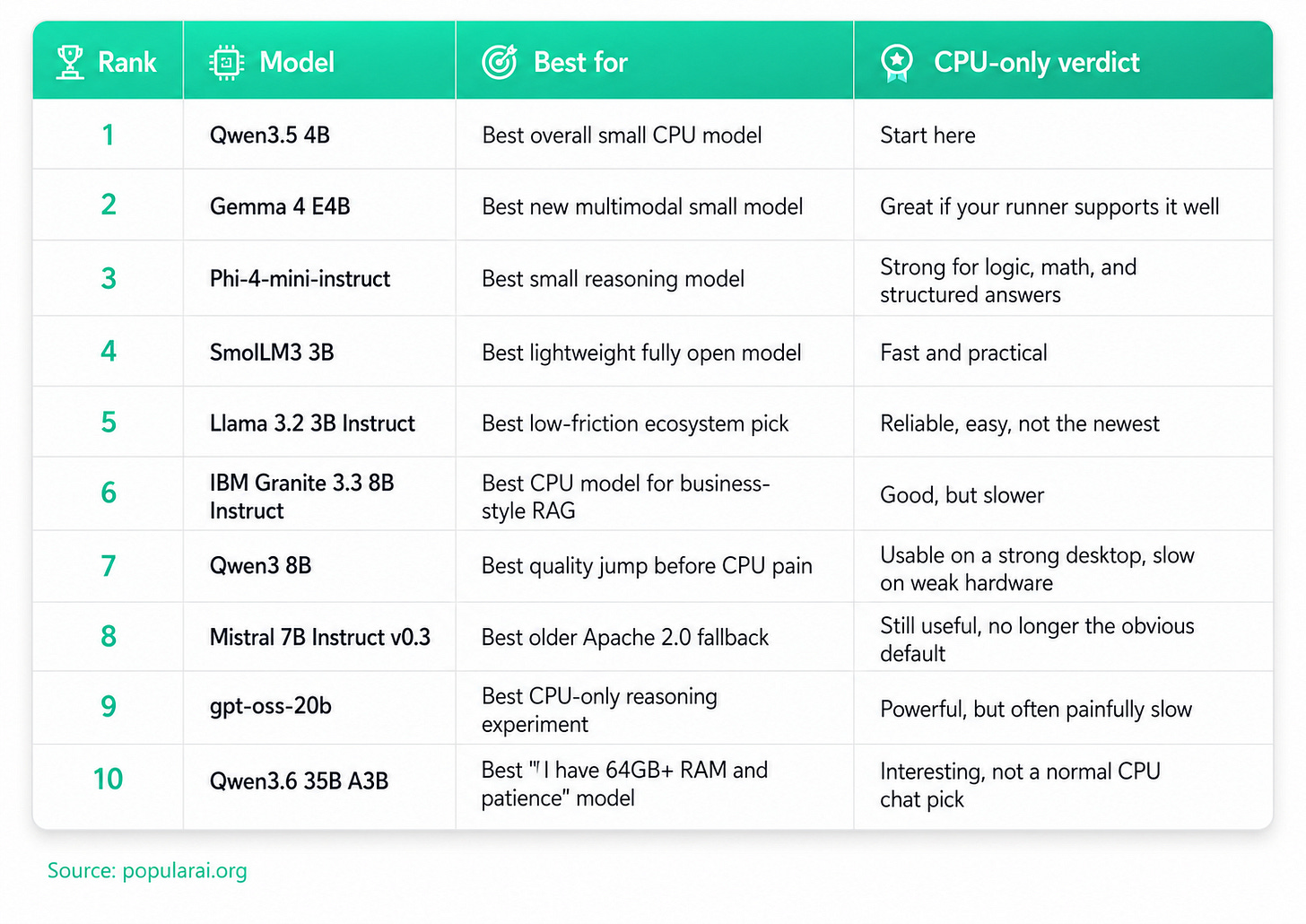Click the award ribbon icon beside CPU-only verdict
The width and height of the screenshot is (1306, 924).
pyautogui.click(x=897, y=63)
